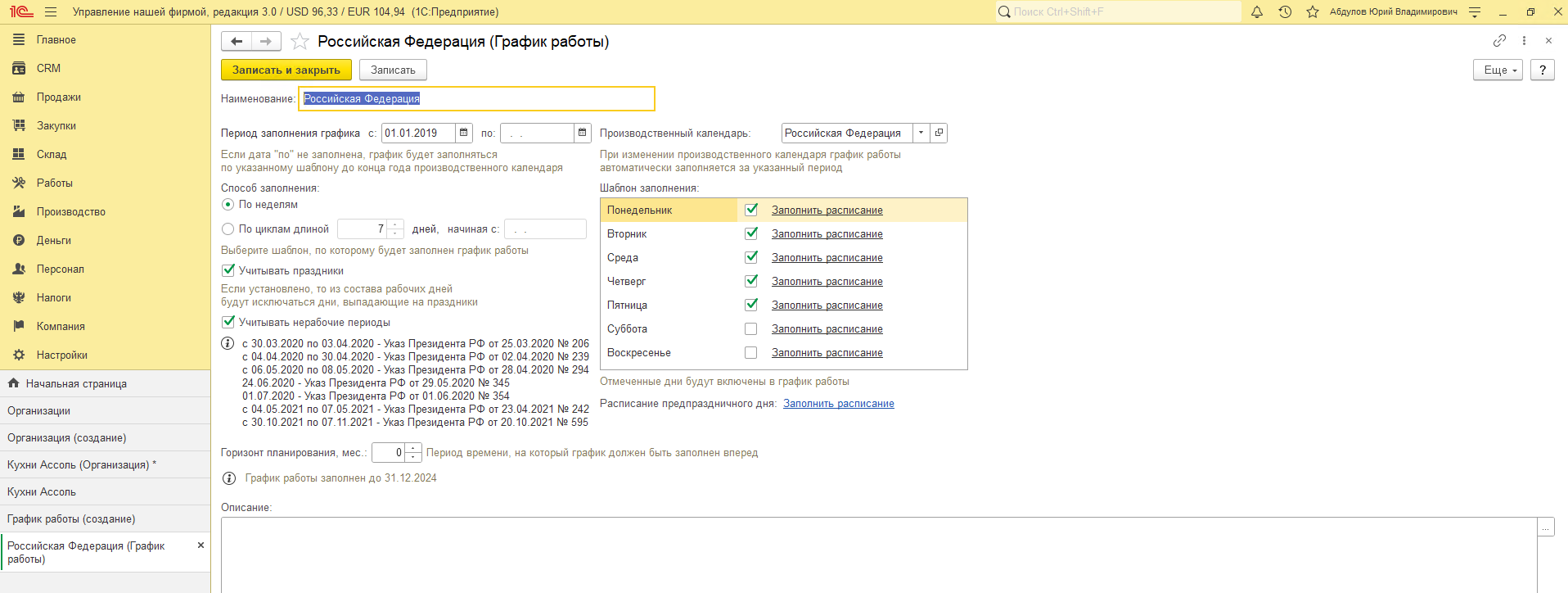Fill schedule for Понедельник
This screenshot has height=593, width=1568.
click(x=827, y=210)
